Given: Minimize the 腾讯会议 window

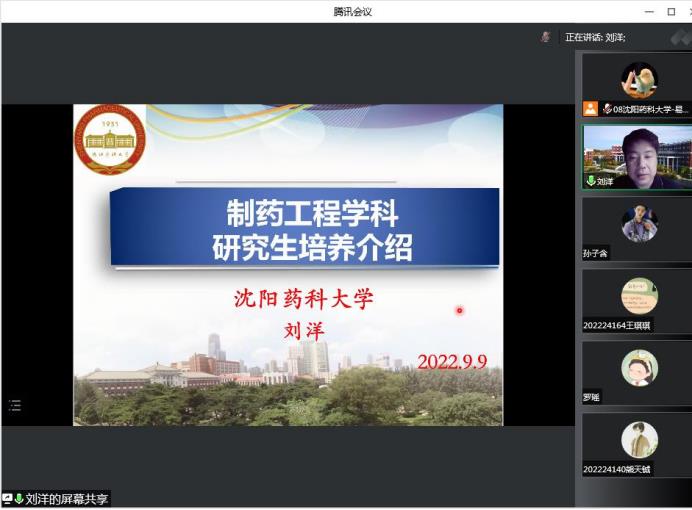Looking at the screenshot, I should [x=649, y=11].
